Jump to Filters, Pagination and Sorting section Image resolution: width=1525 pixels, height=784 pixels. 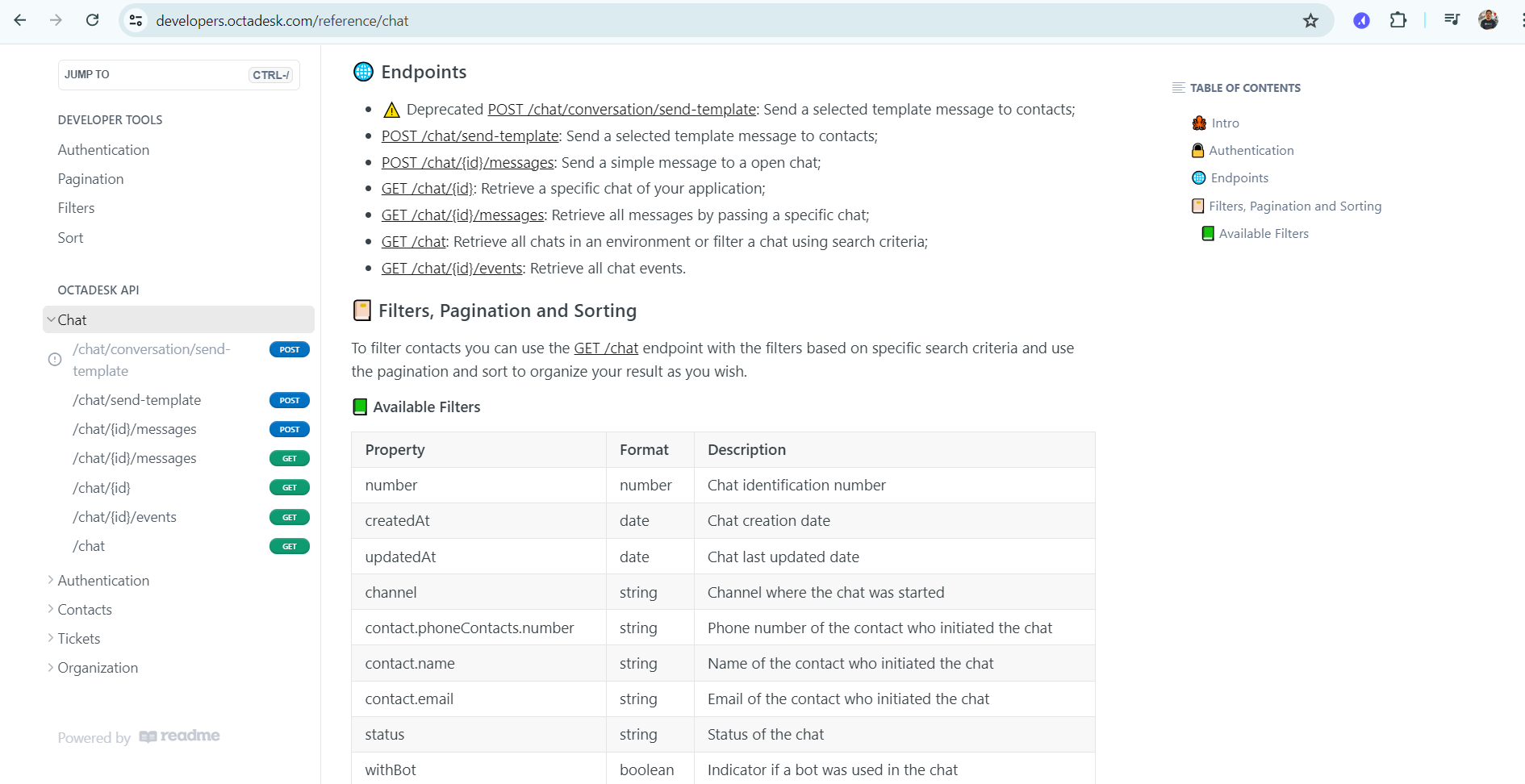(x=1295, y=206)
